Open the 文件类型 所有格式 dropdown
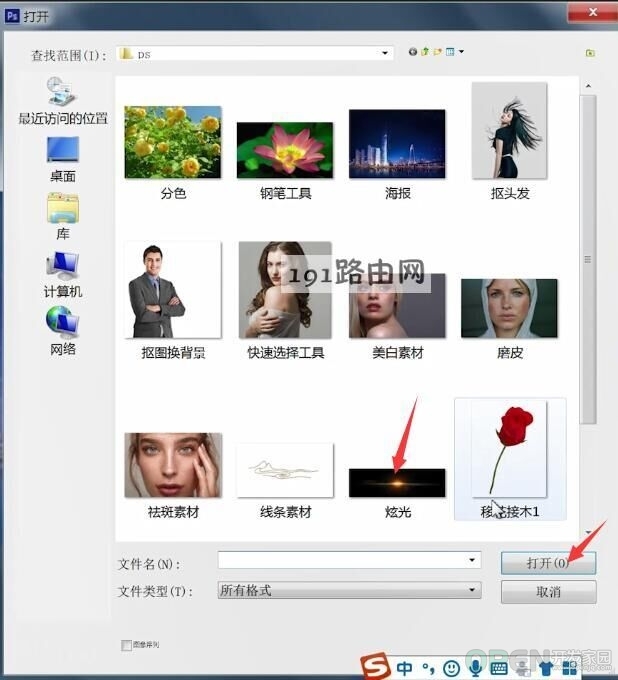Image resolution: width=618 pixels, height=680 pixels. 349,590
